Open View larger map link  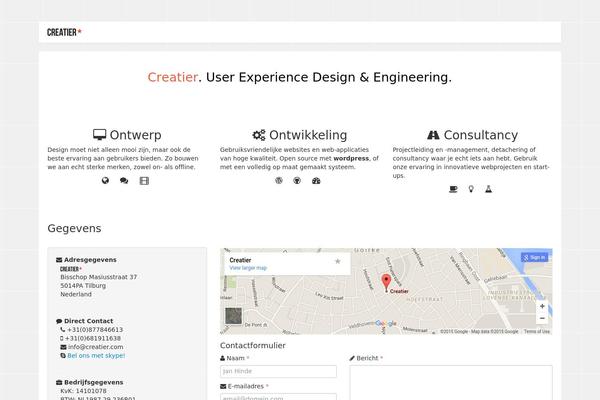[x=248, y=268]
